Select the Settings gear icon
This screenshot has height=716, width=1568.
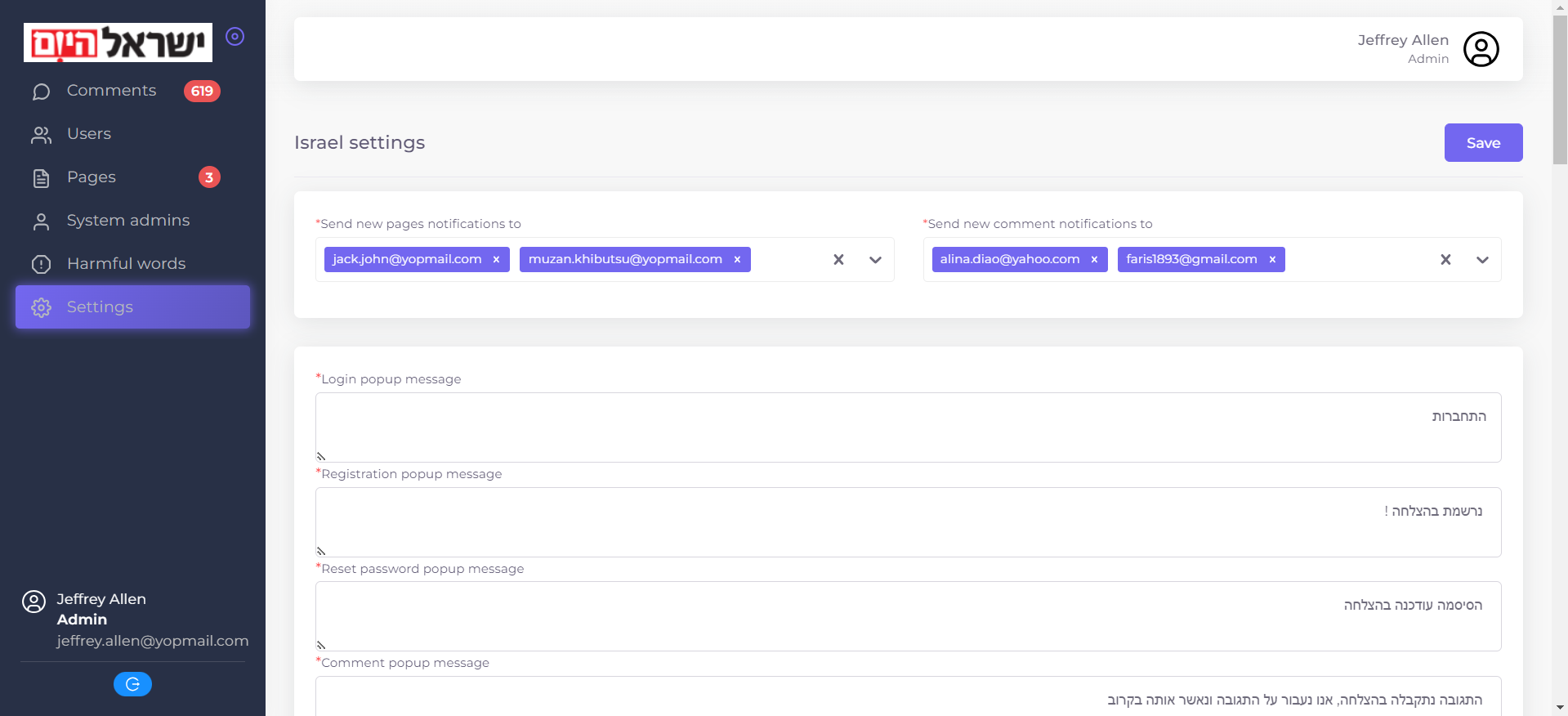[41, 307]
